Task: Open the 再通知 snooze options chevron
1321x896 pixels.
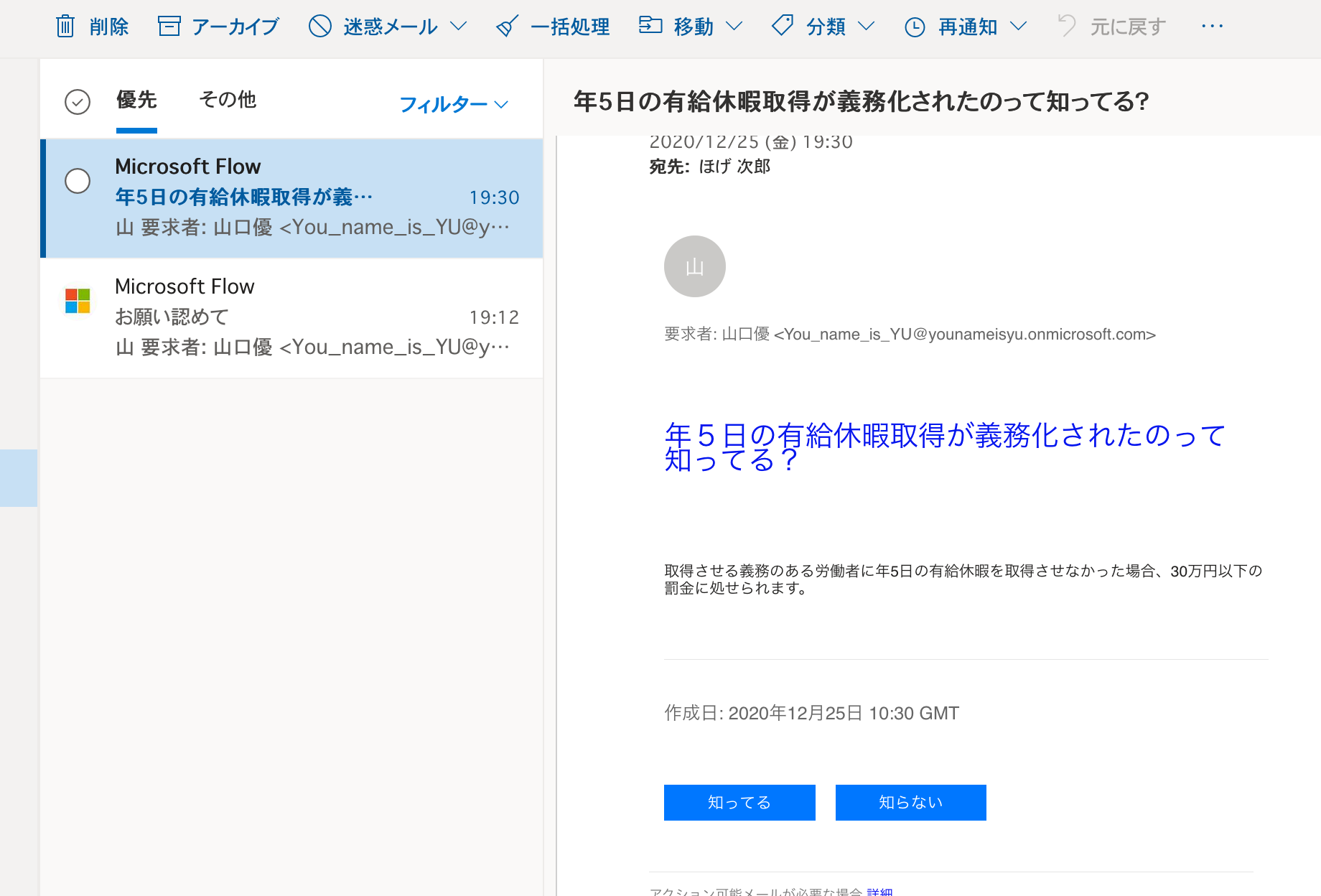Action: [1019, 27]
